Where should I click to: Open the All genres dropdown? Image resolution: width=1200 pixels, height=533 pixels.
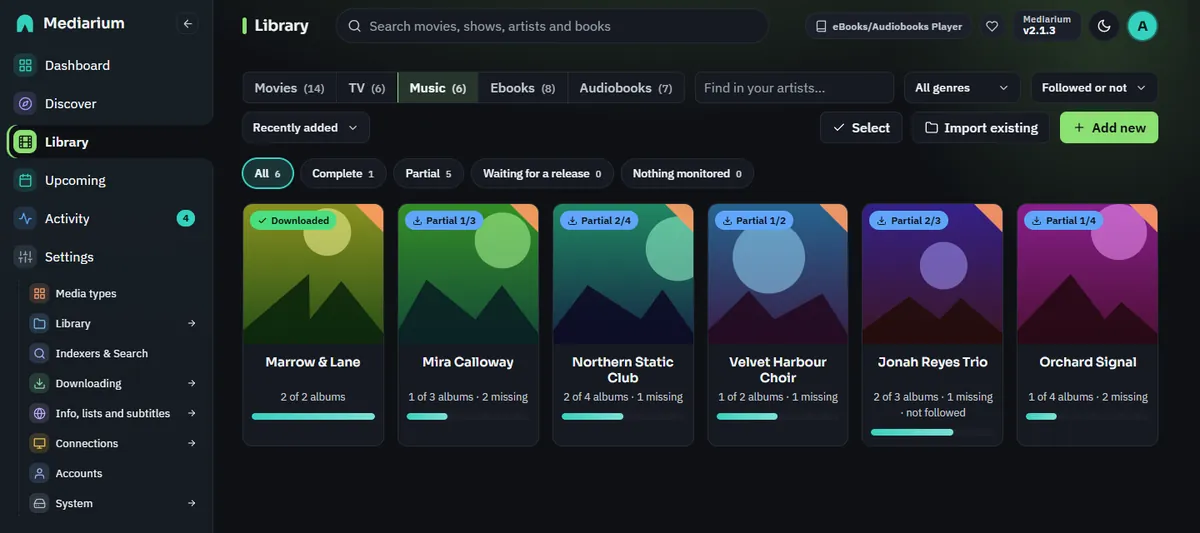962,88
